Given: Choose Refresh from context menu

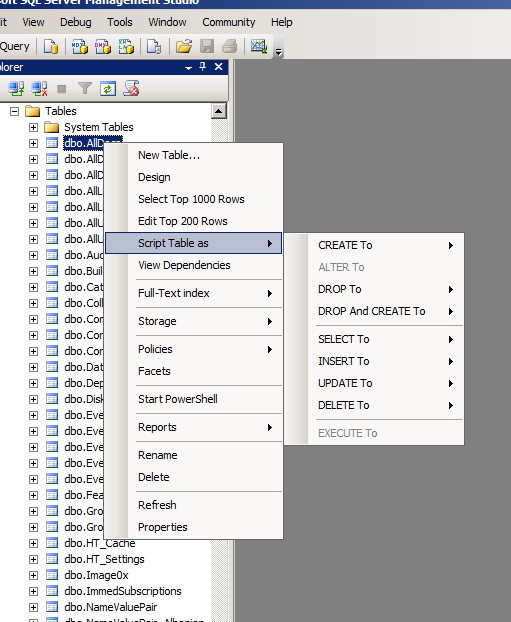Looking at the screenshot, I should coord(194,505).
